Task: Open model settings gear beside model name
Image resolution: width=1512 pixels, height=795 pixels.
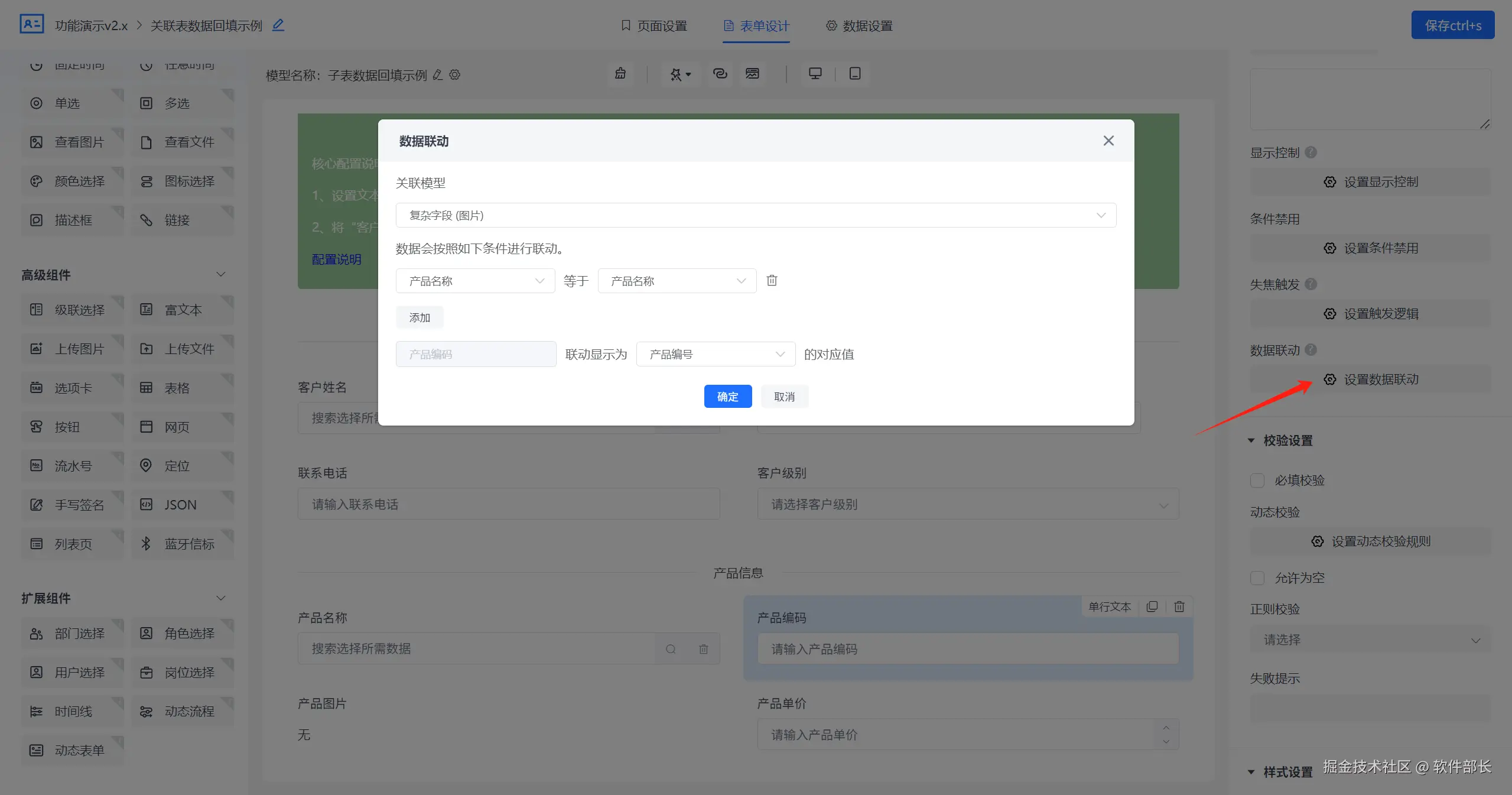Action: coord(454,75)
